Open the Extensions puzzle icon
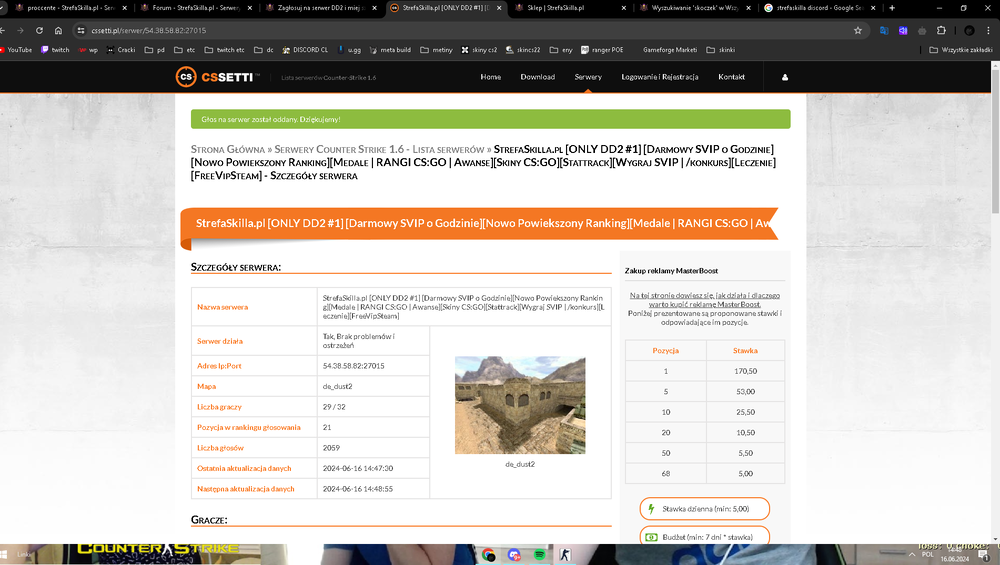 point(941,31)
